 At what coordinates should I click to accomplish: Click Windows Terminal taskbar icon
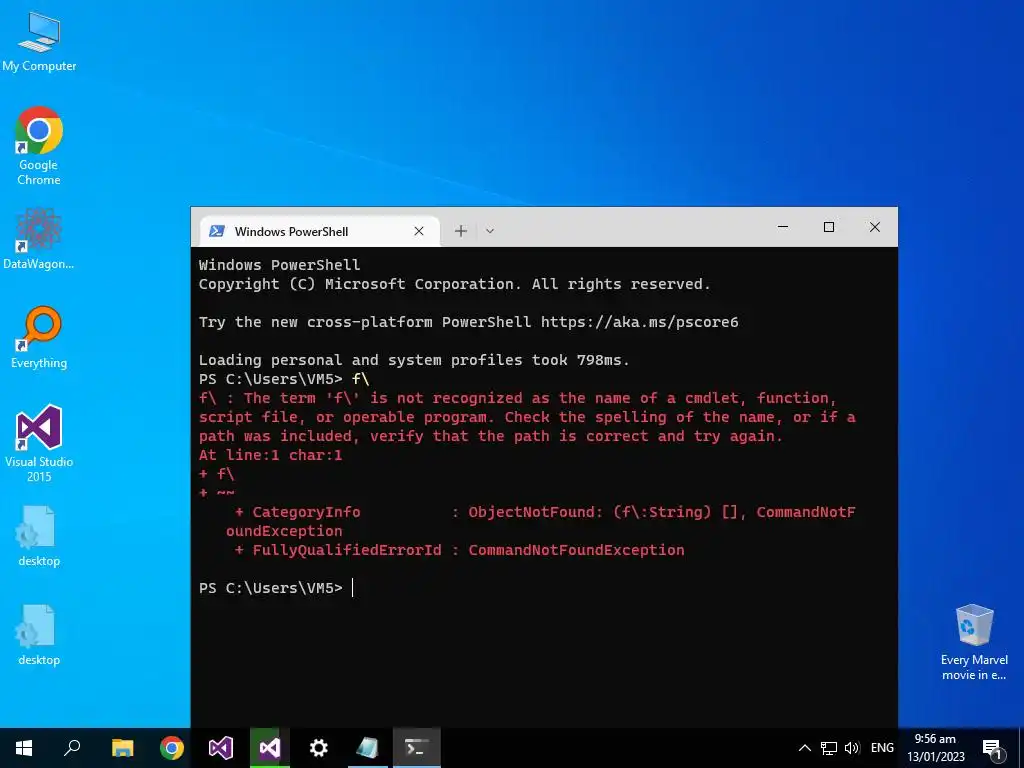click(x=416, y=748)
